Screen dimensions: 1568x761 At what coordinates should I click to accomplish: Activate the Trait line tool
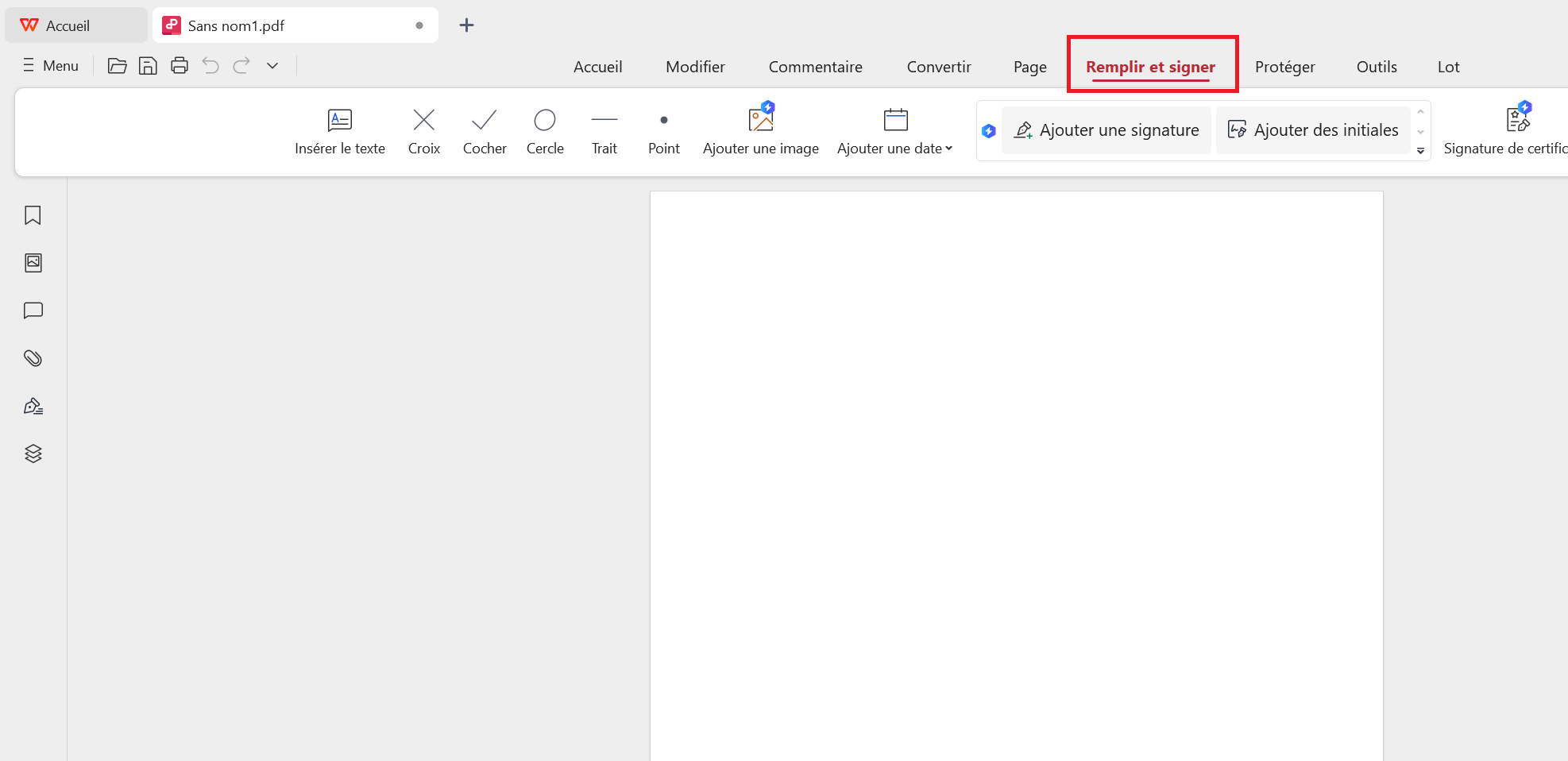click(604, 131)
